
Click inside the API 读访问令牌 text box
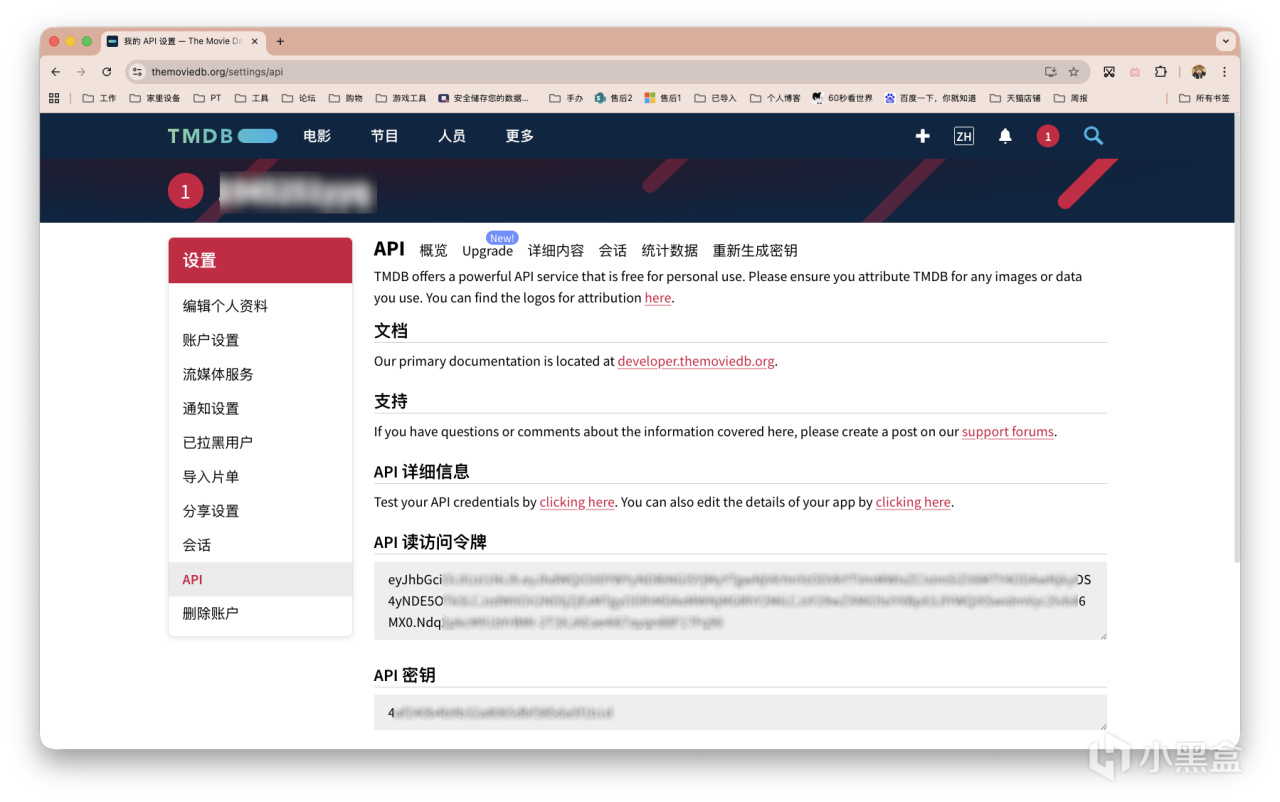tap(740, 600)
